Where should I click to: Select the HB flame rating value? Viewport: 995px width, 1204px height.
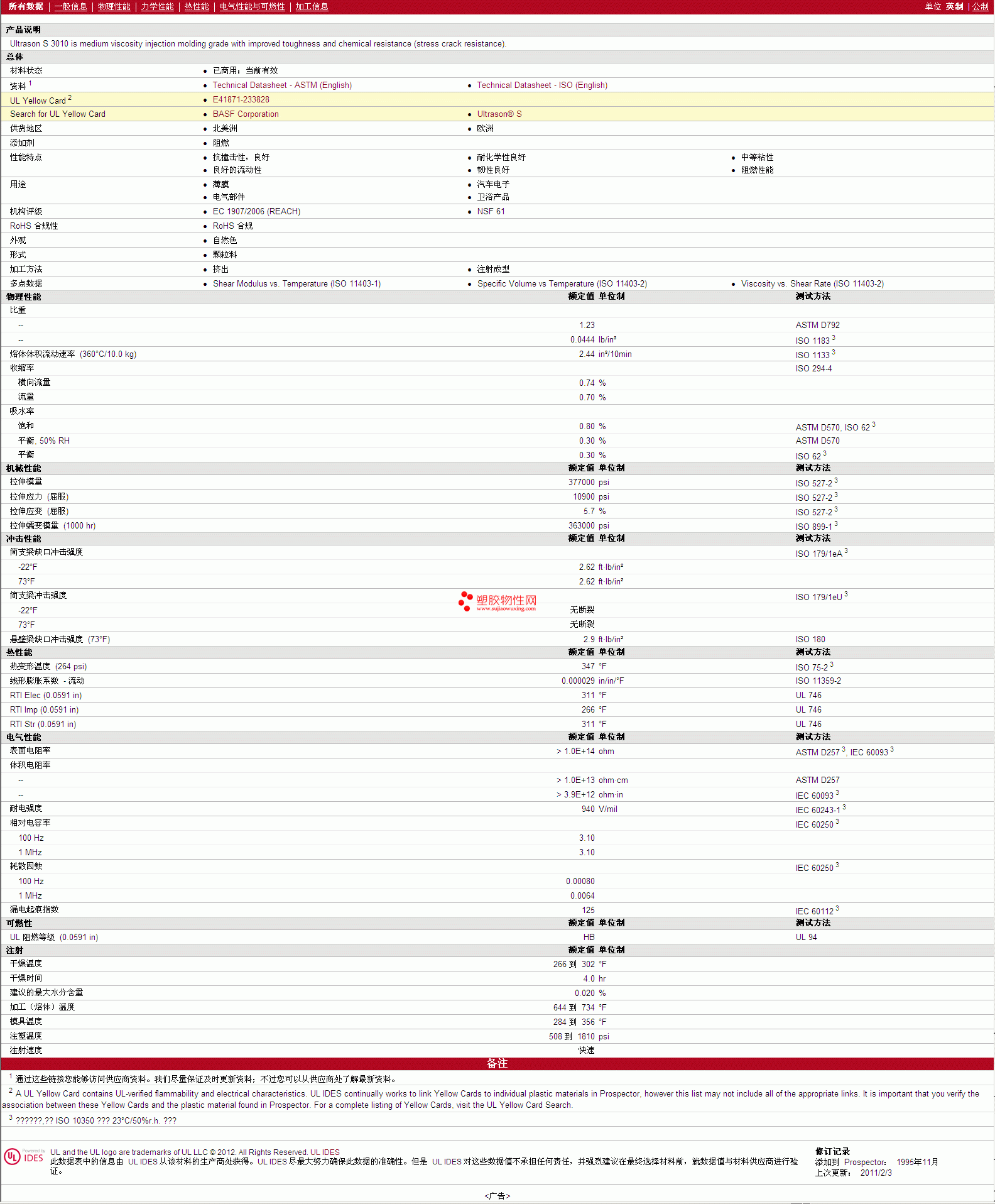tap(589, 937)
